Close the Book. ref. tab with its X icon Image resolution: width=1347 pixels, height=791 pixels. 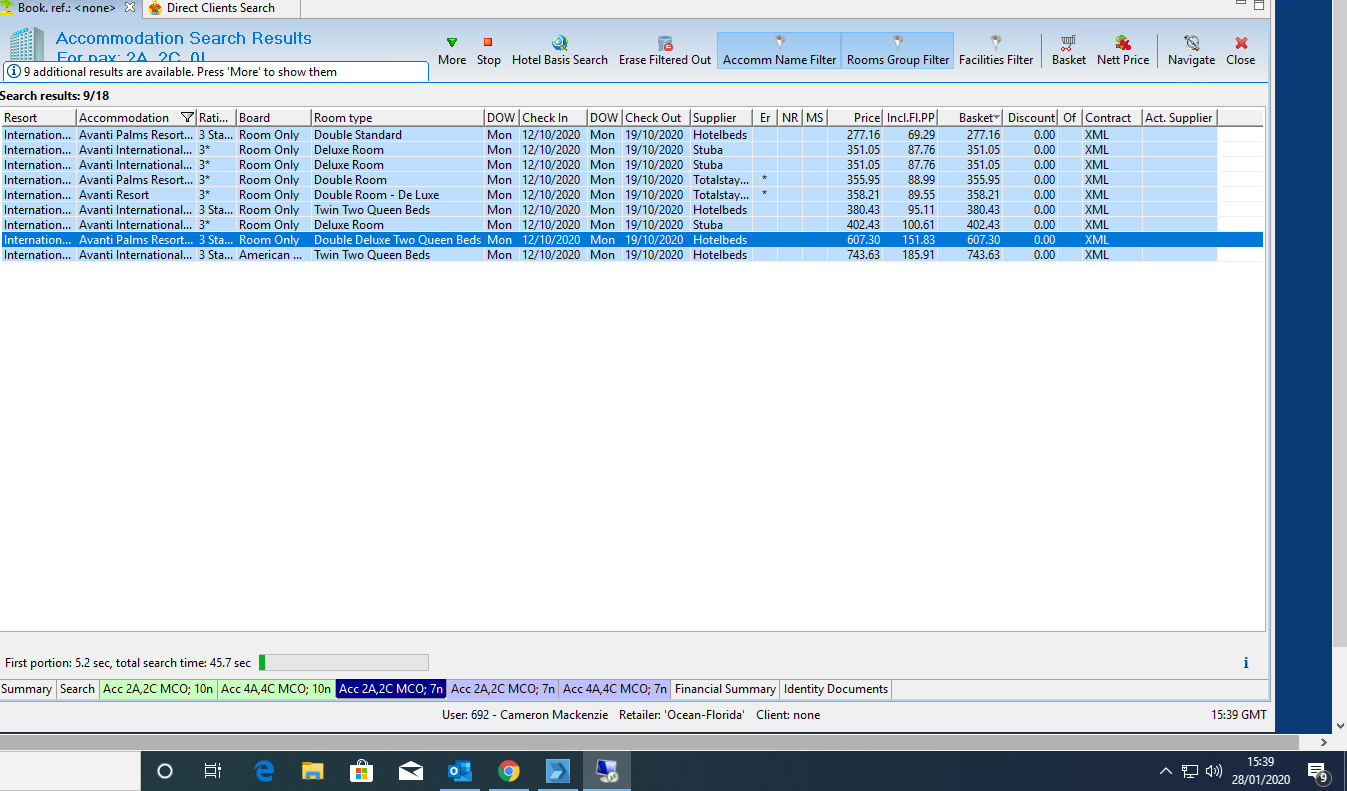coord(129,8)
